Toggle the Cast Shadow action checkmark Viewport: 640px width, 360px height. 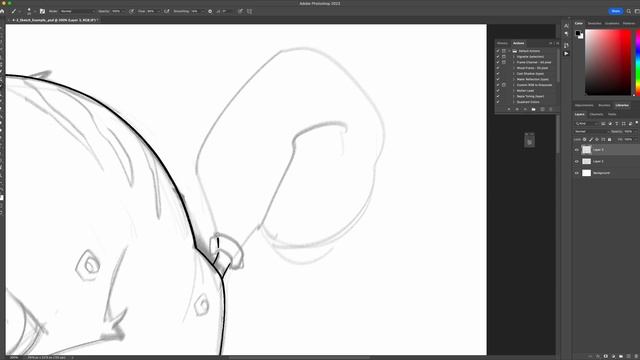pos(498,74)
